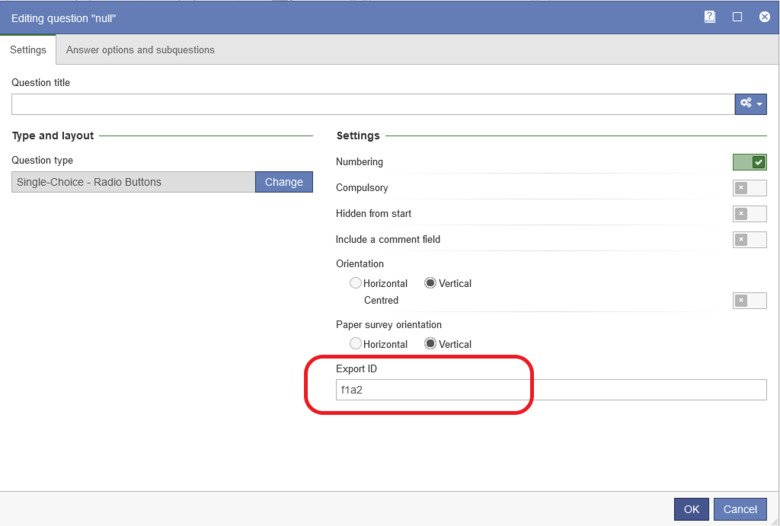
Task: Select Horizontal under Paper survey orientation
Action: click(x=355, y=344)
